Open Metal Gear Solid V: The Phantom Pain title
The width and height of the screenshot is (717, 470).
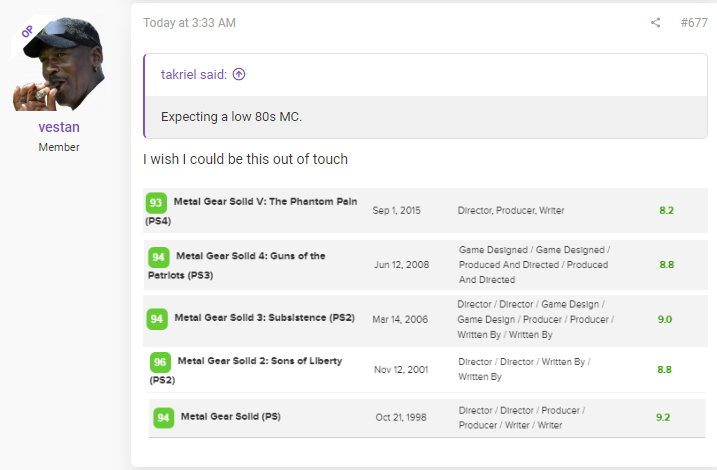click(251, 211)
